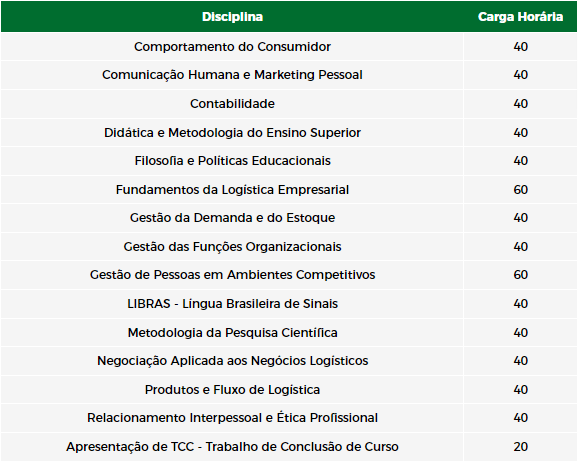Screen dimensions: 578x463
Task: Select Negociação Aplicada aos Negócios Logísticos
Action: pyautogui.click(x=232, y=361)
